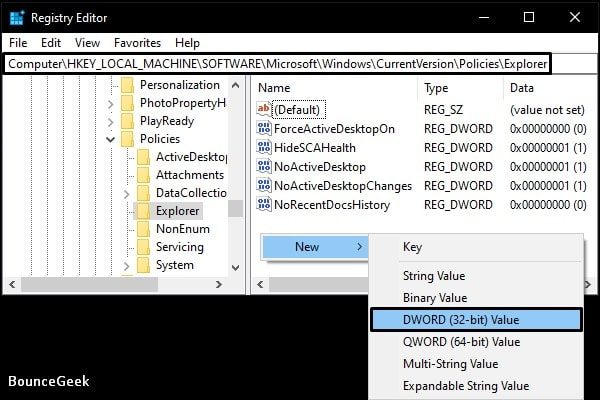The width and height of the screenshot is (600, 400).
Task: Choose Expandable String Value option
Action: [x=476, y=386]
